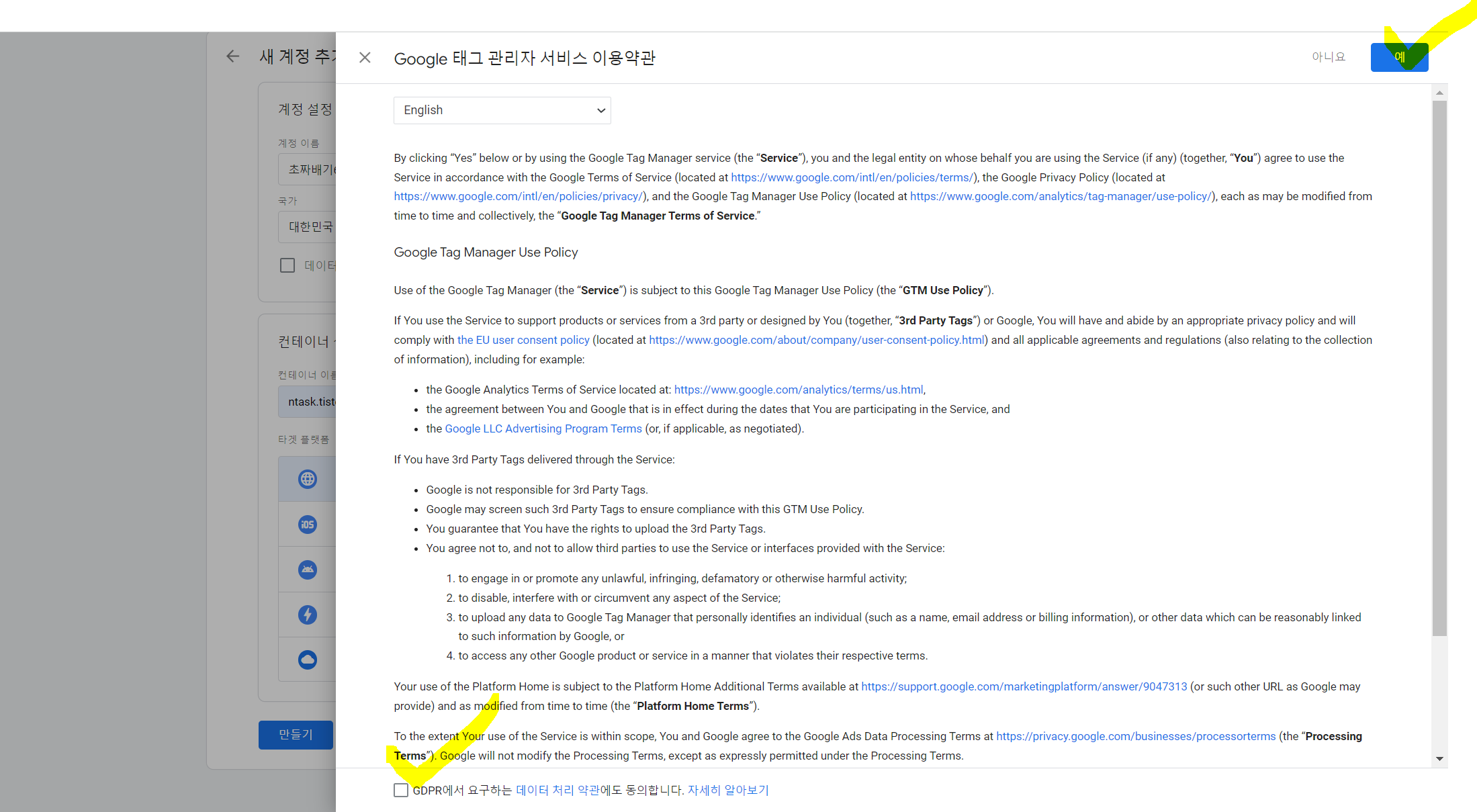Click the 만들기 create button
The width and height of the screenshot is (1477, 812).
point(296,735)
